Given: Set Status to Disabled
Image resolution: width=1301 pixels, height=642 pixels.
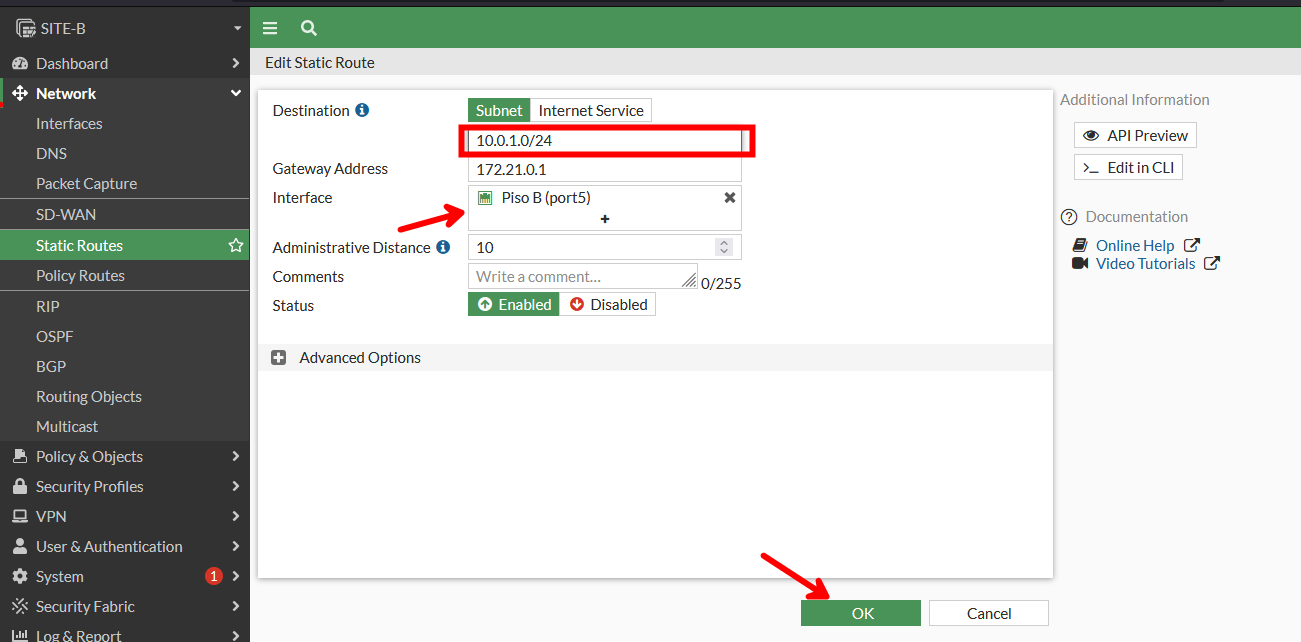Looking at the screenshot, I should click(608, 305).
